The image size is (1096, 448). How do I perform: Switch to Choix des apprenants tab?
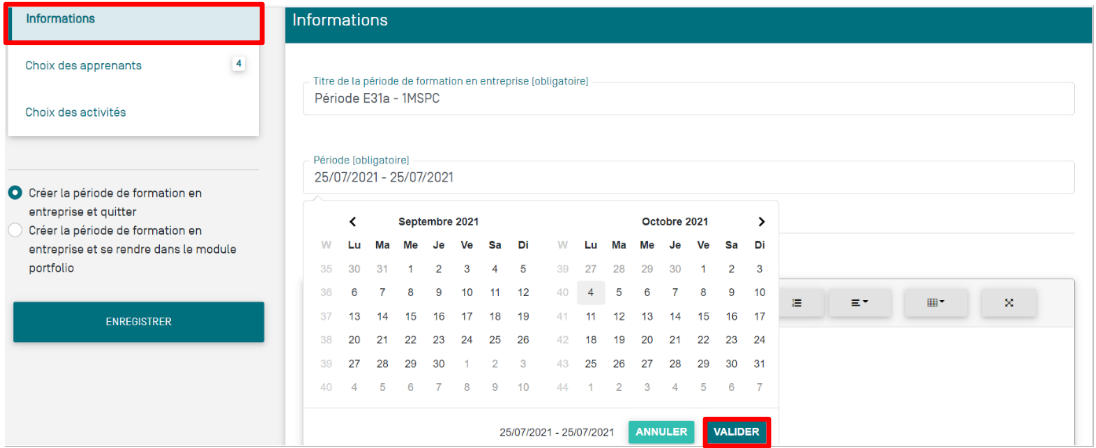coord(84,66)
